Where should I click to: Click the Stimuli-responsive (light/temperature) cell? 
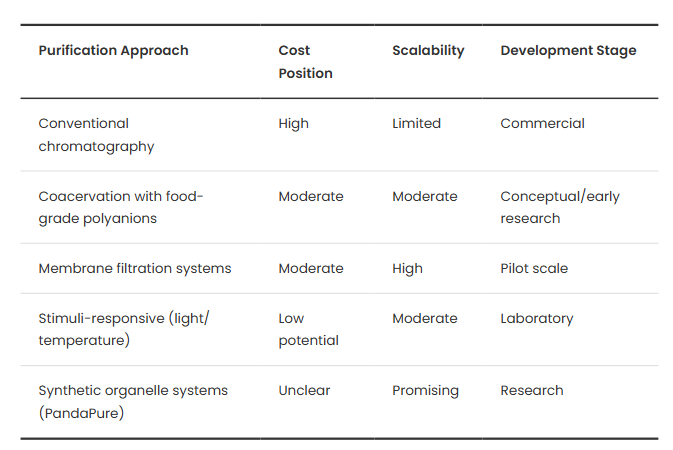(x=123, y=329)
